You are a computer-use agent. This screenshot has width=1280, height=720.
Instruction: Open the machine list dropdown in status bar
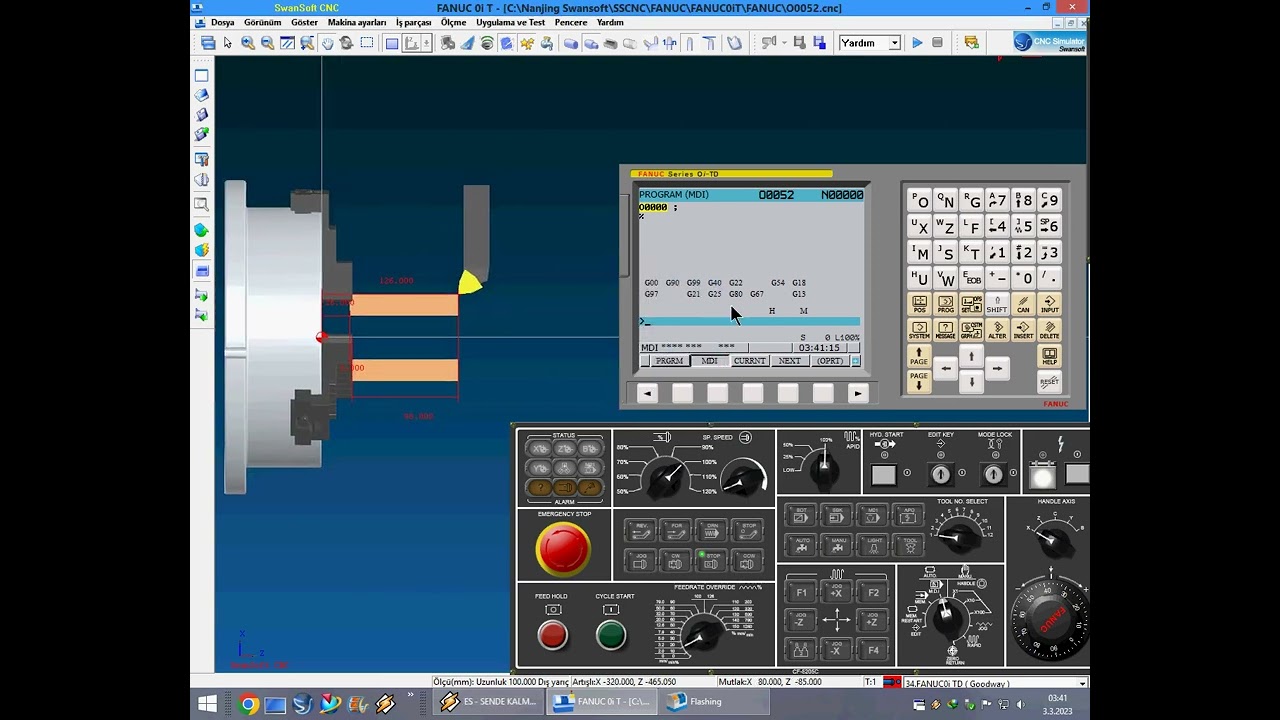[x=1082, y=683]
